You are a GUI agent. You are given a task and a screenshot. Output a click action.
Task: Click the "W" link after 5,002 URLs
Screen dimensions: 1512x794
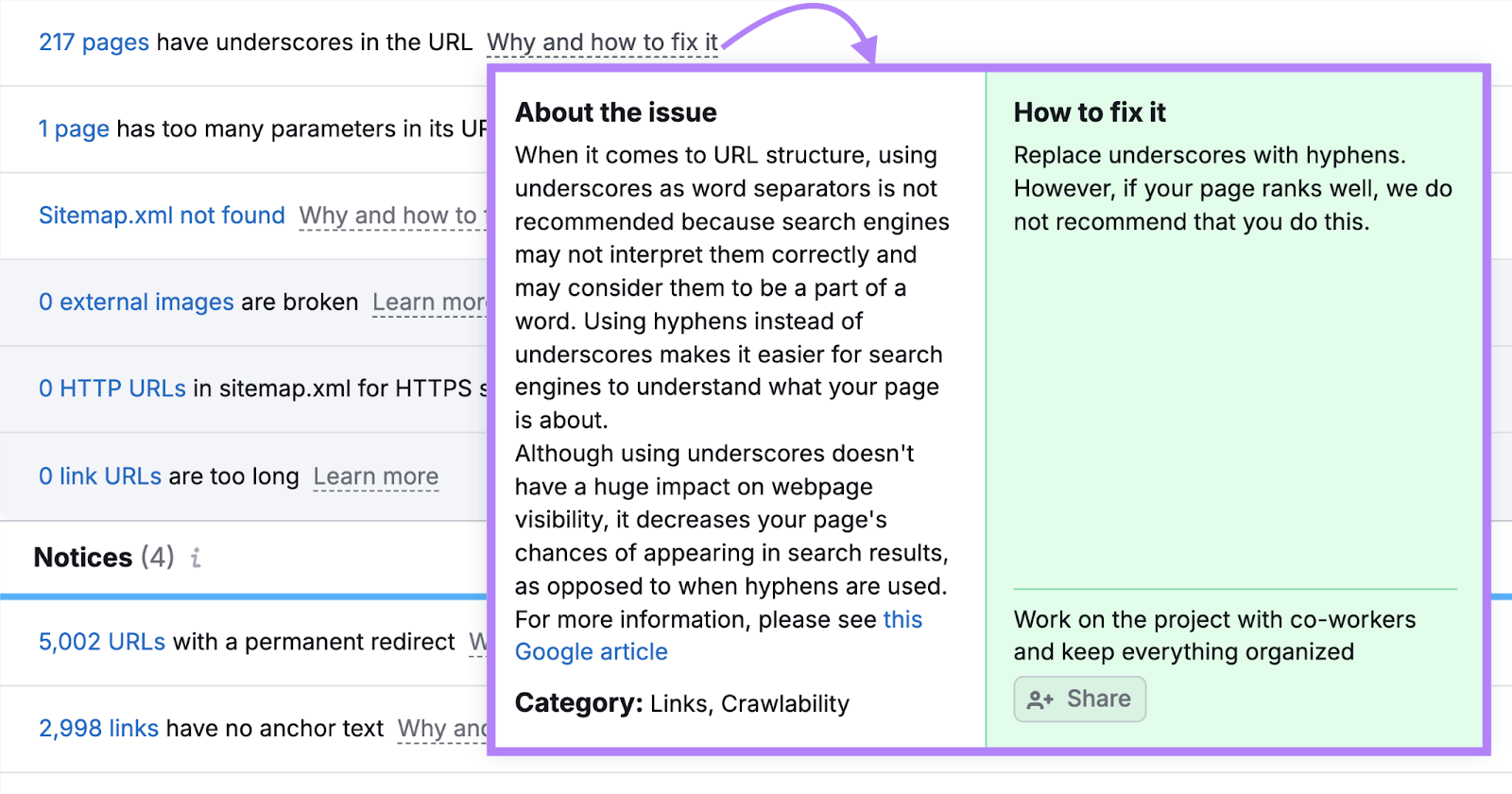pyautogui.click(x=476, y=642)
